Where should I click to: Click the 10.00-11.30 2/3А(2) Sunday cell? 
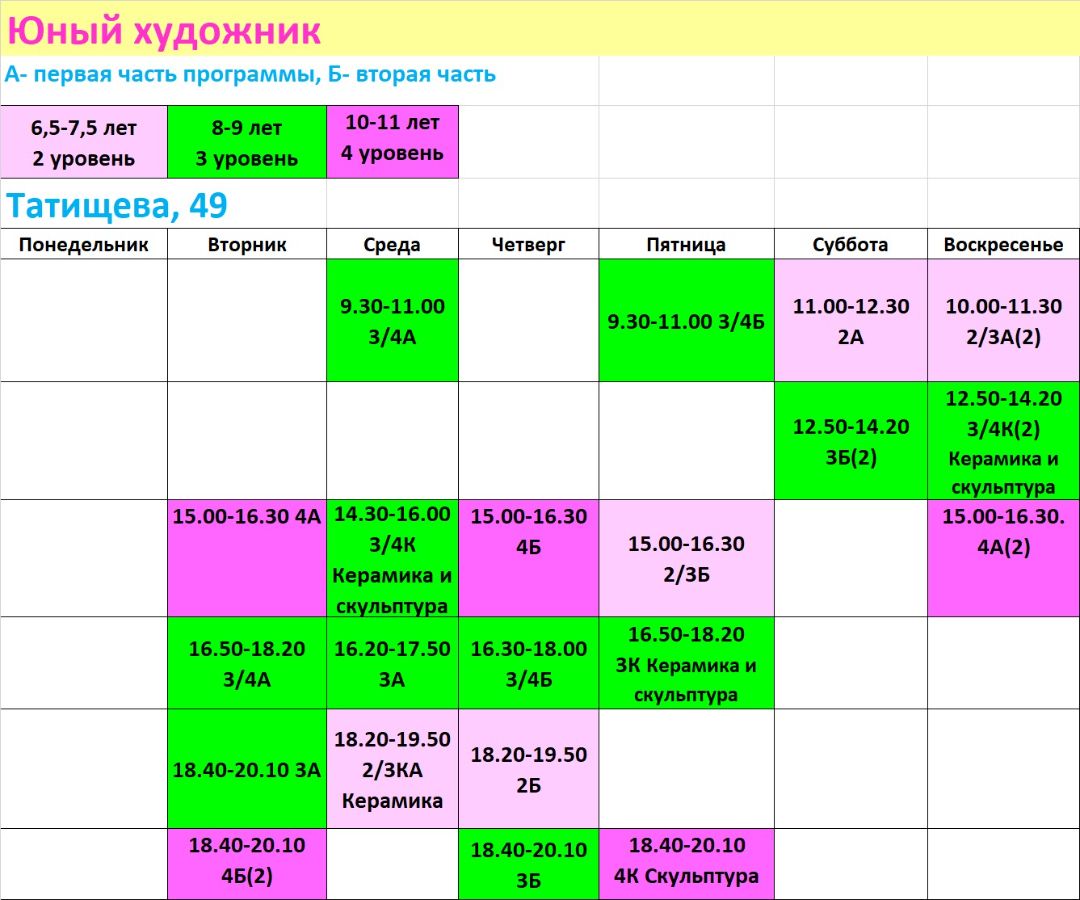pos(1003,321)
